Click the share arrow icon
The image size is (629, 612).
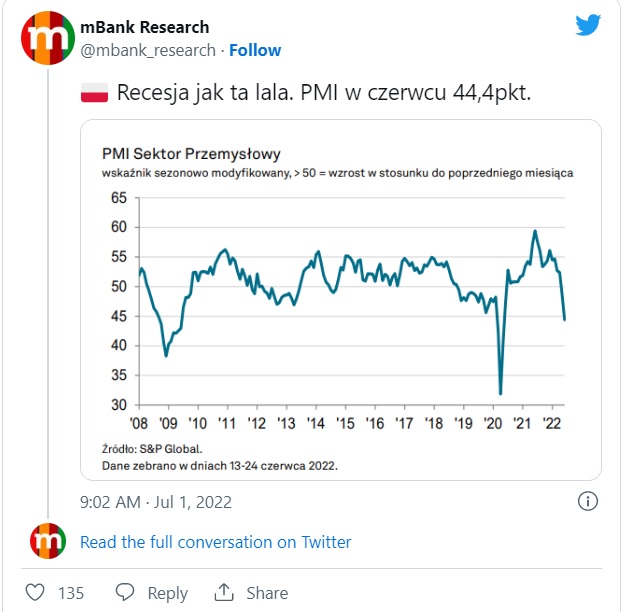225,592
